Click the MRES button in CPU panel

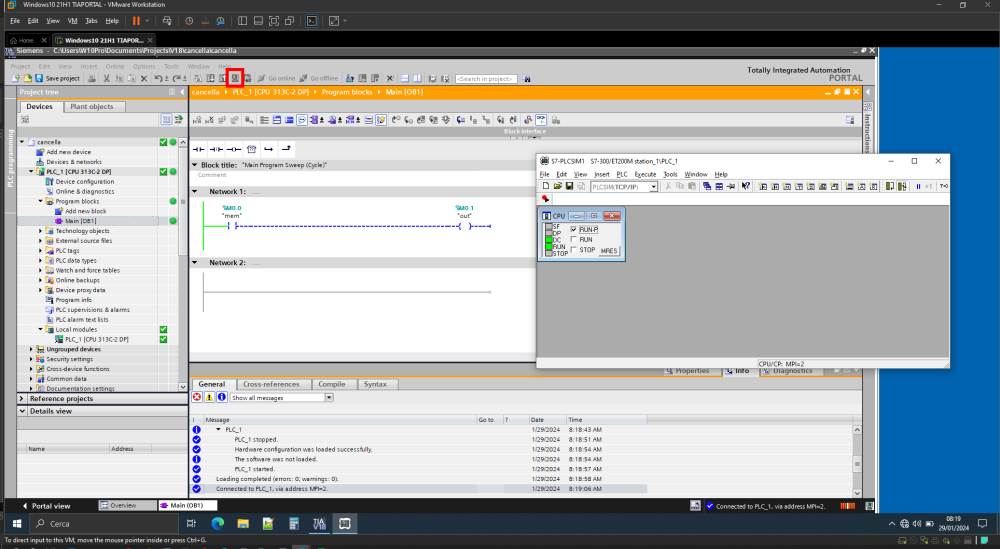[609, 251]
